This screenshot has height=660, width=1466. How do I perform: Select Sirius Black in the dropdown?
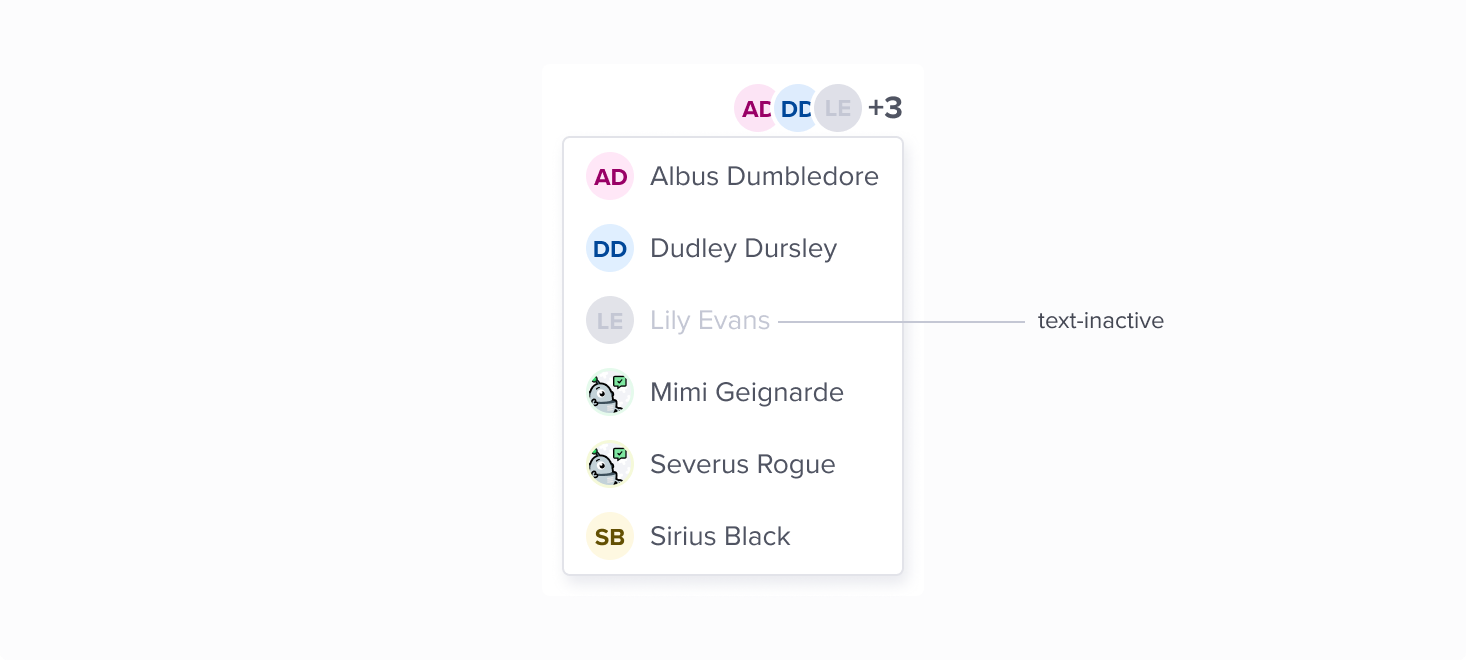click(x=733, y=536)
